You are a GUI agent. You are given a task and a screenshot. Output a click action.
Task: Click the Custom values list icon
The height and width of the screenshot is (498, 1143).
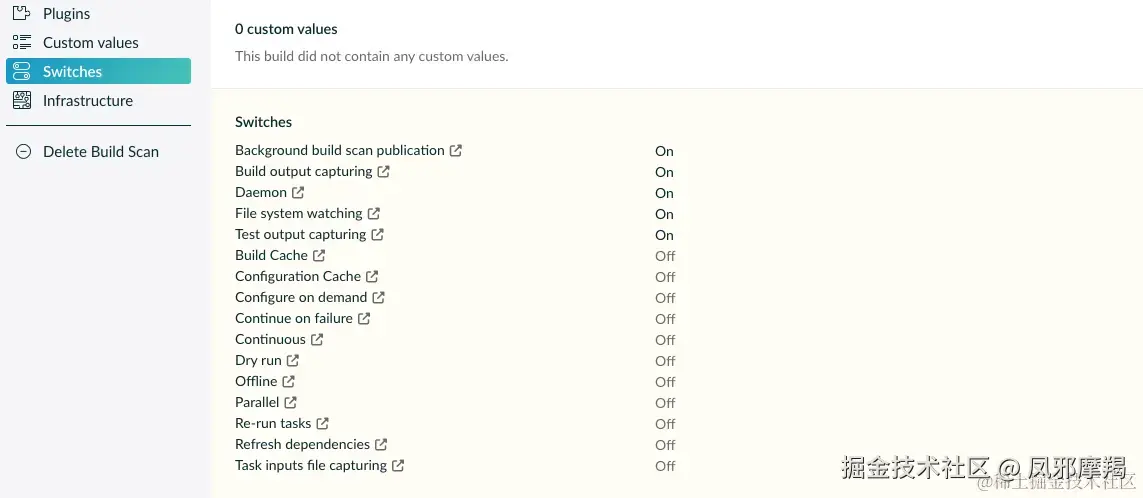tap(22, 43)
